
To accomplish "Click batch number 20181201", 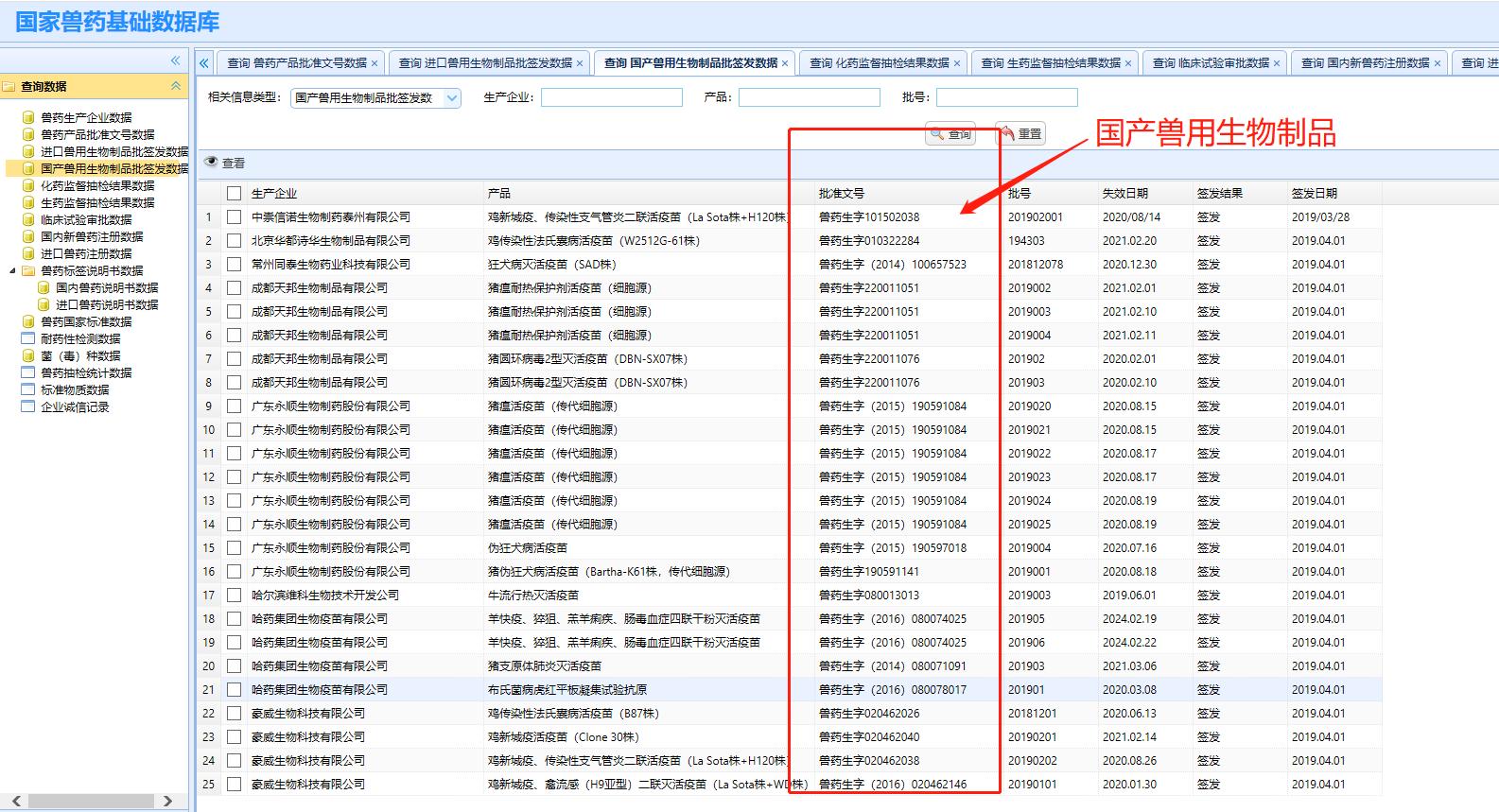I will click(1033, 713).
